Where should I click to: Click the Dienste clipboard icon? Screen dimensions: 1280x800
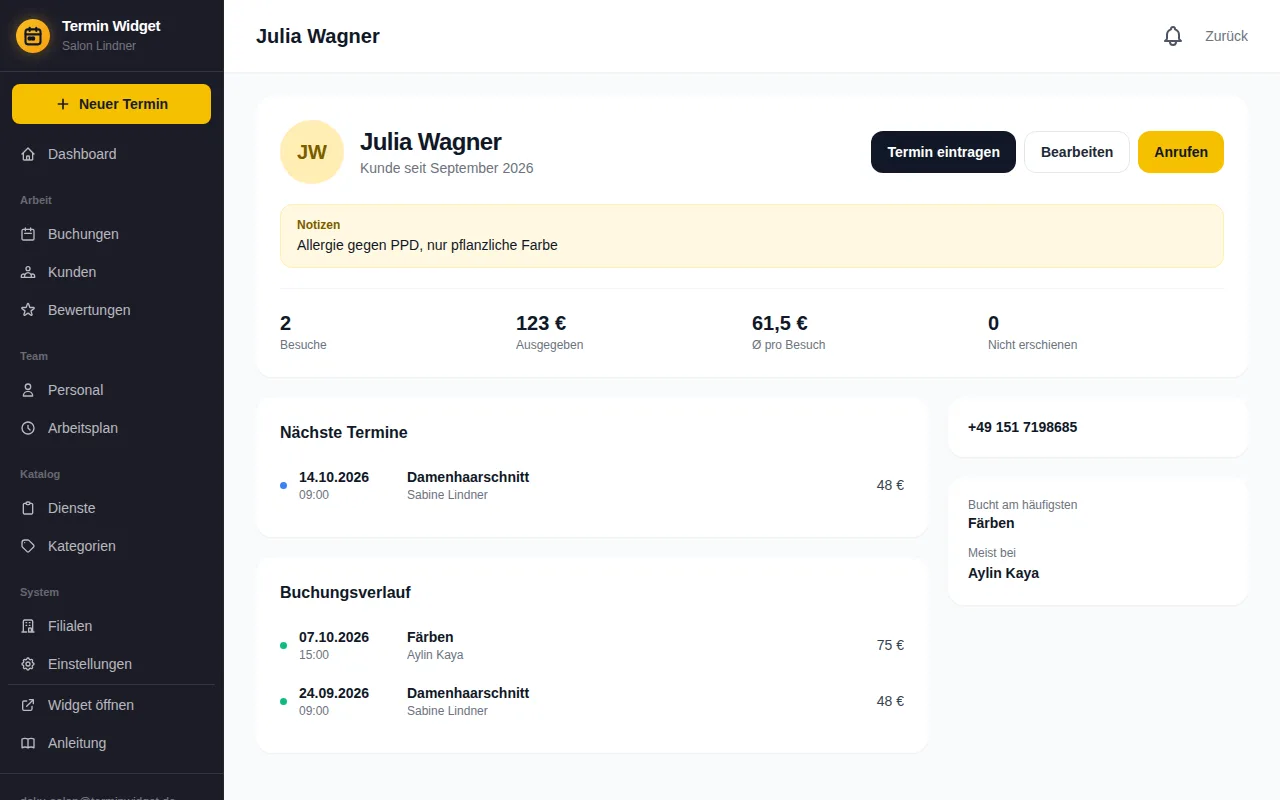[x=28, y=508]
